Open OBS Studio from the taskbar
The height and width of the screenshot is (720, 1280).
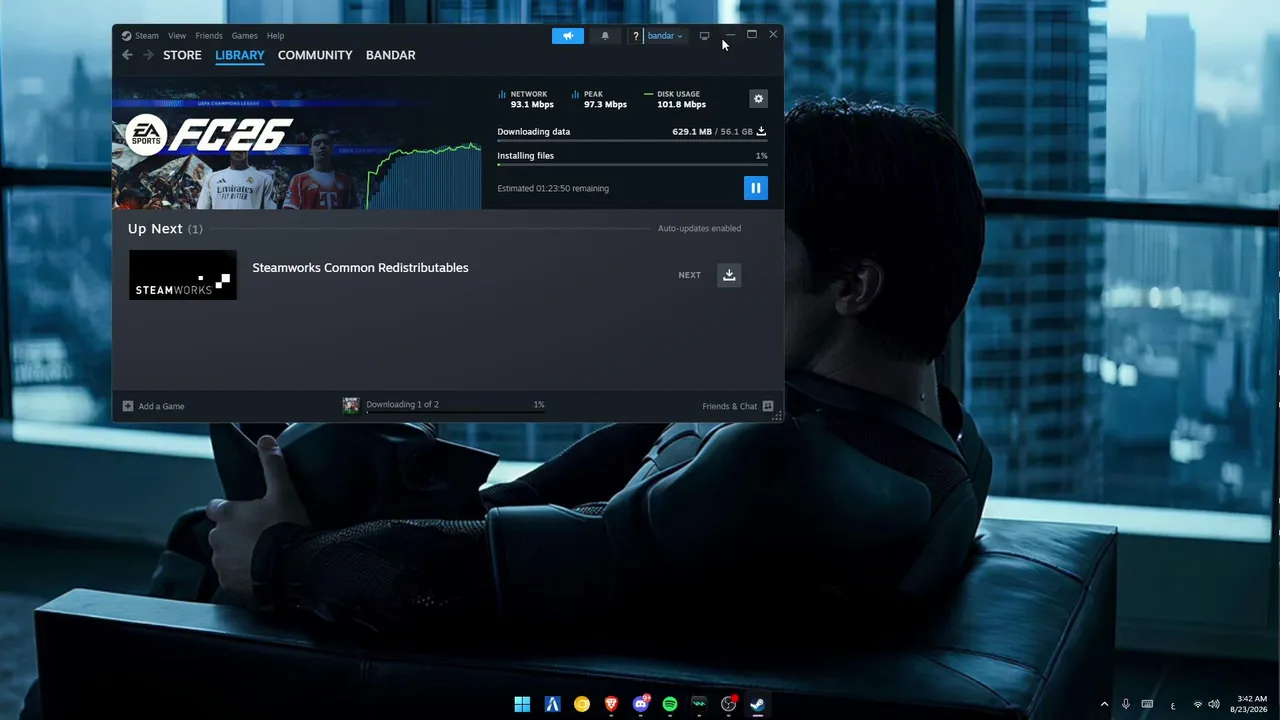(x=729, y=704)
